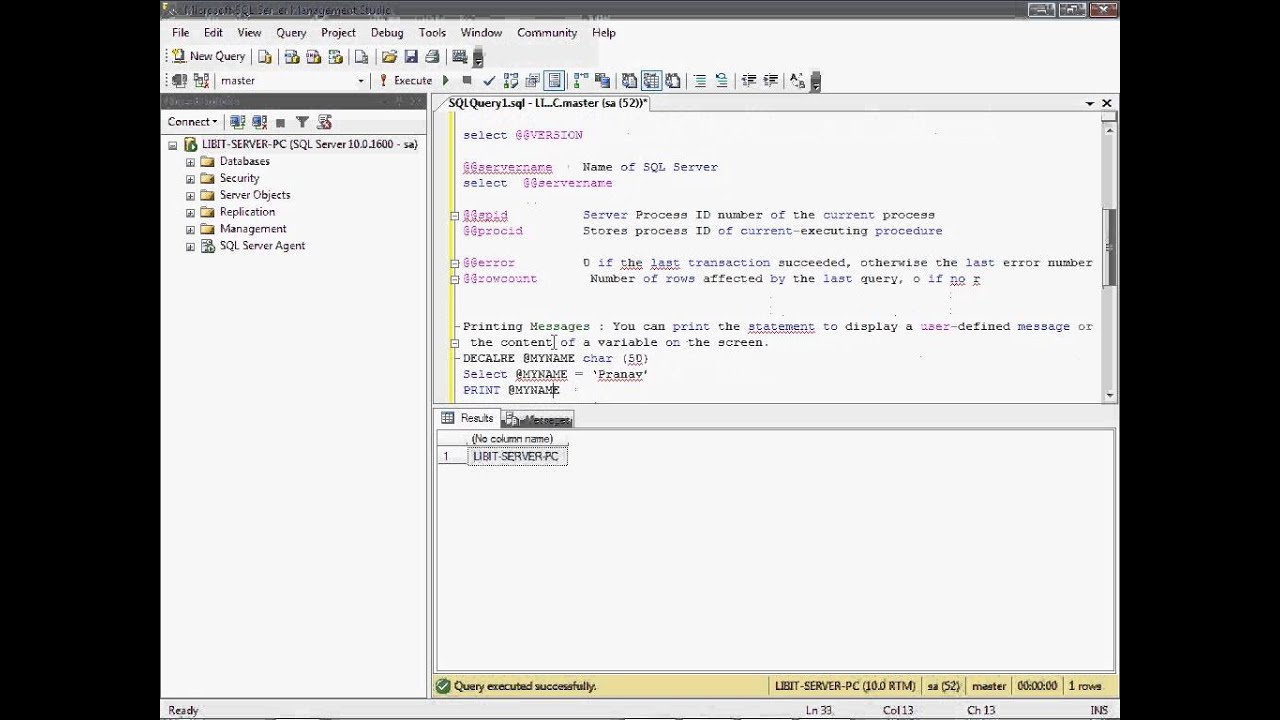Click the Object Explorer stop icon
Screen dimensions: 1280x720
click(x=280, y=122)
